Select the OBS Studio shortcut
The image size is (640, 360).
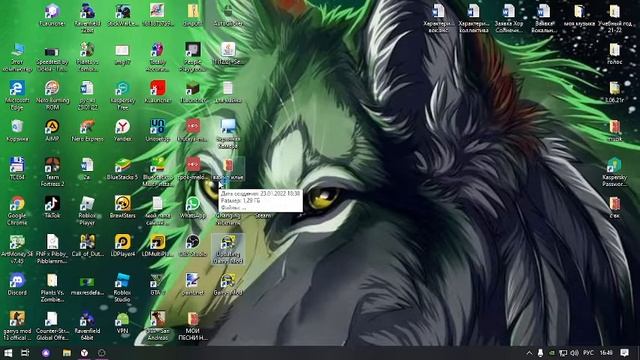coord(193,245)
